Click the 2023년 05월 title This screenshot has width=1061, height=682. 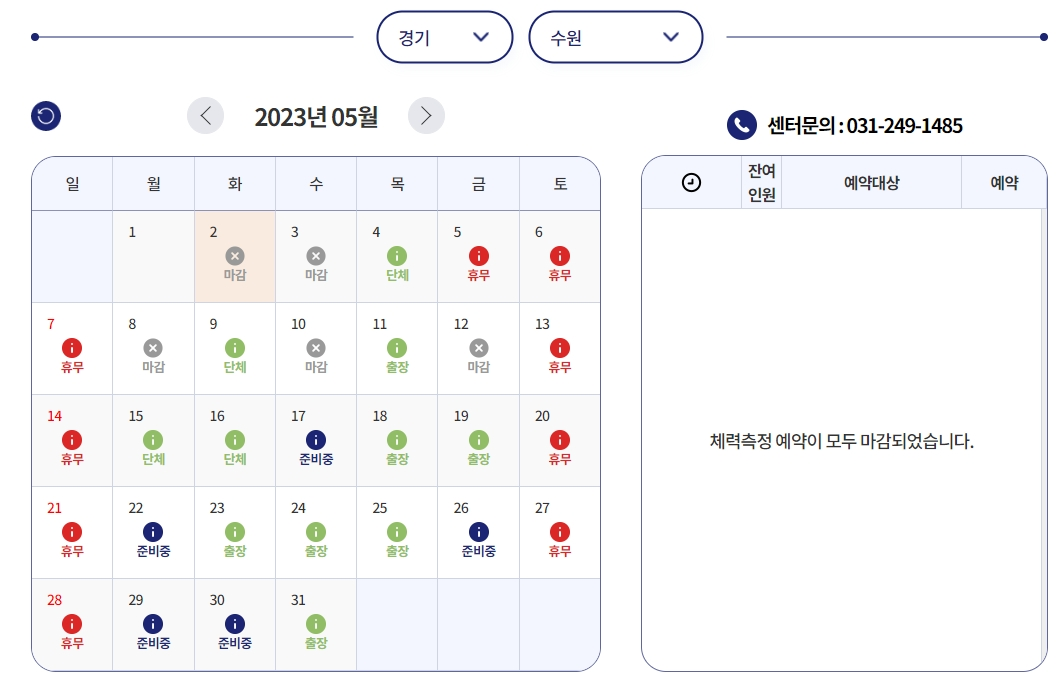click(315, 115)
